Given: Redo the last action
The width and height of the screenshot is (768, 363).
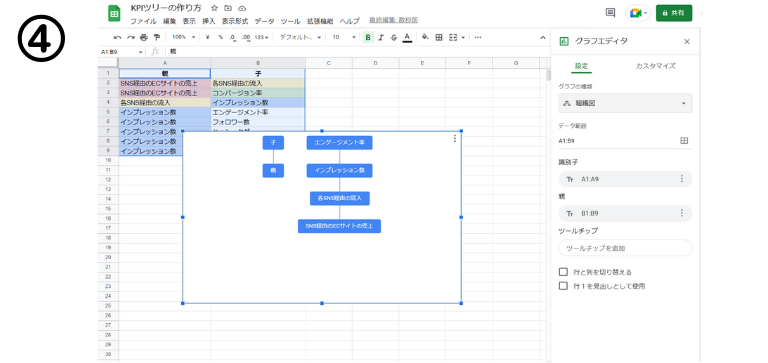Looking at the screenshot, I should (131, 37).
